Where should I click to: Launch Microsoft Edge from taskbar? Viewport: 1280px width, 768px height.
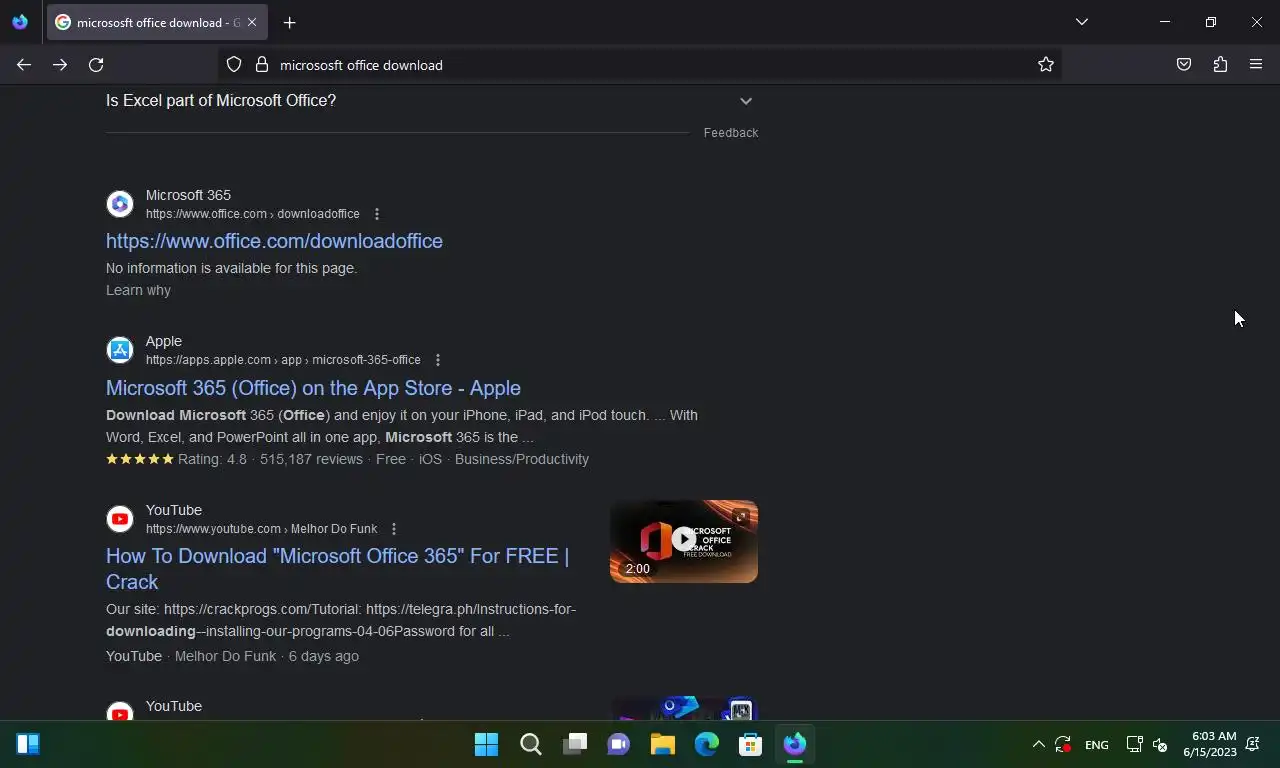(x=706, y=744)
